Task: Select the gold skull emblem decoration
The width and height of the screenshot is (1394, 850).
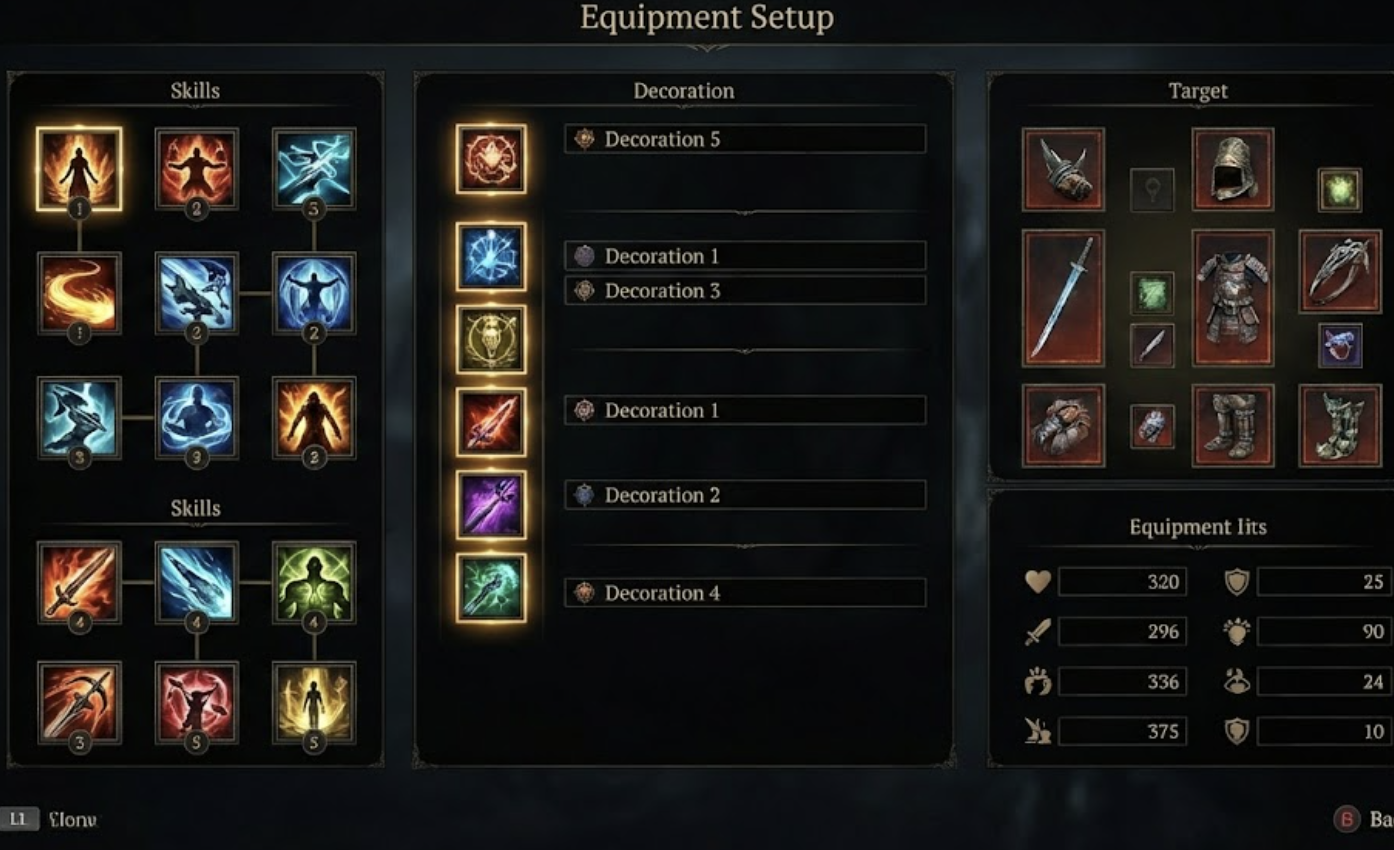Action: tap(491, 339)
